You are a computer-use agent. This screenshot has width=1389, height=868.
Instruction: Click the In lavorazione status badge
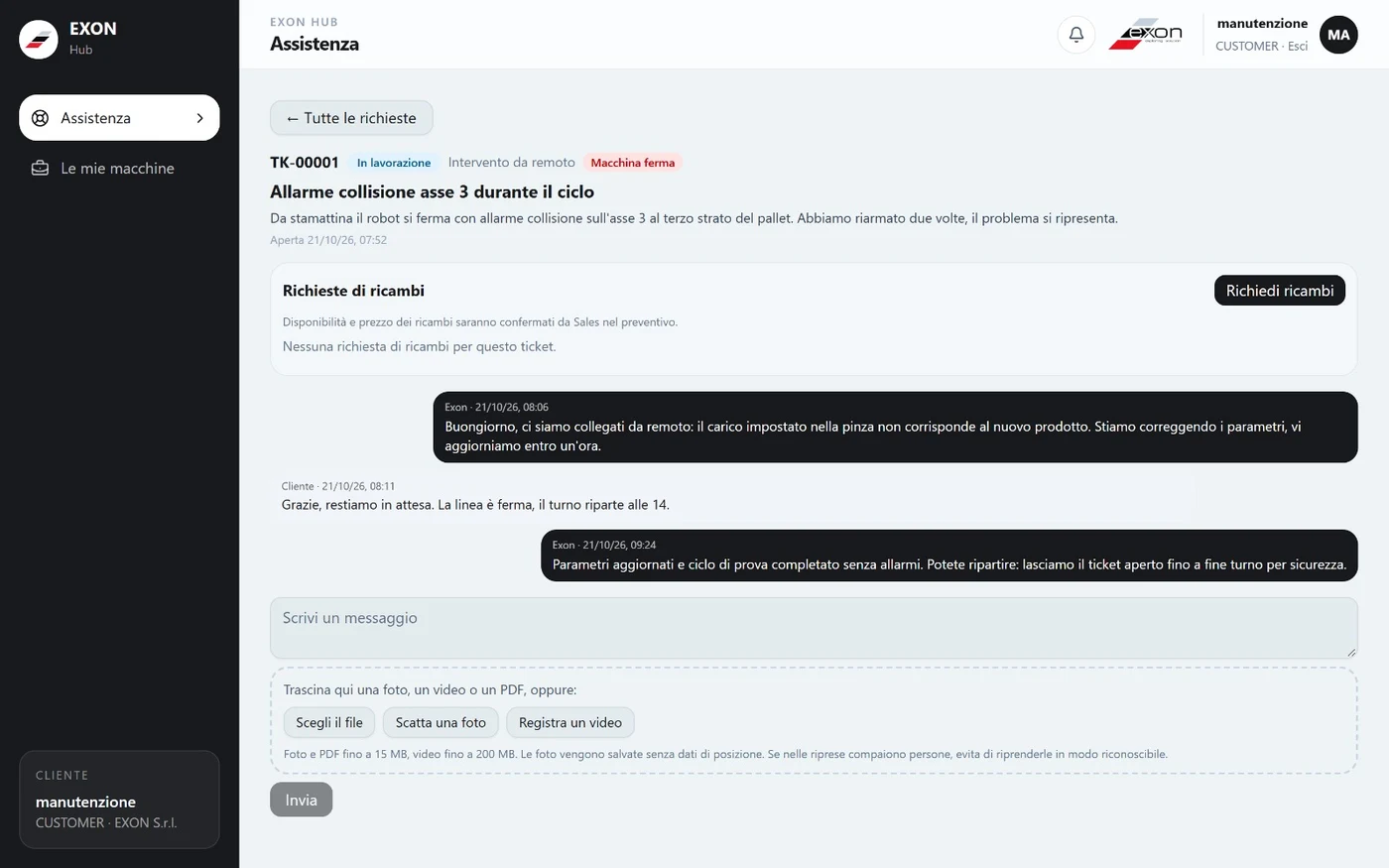(x=394, y=163)
